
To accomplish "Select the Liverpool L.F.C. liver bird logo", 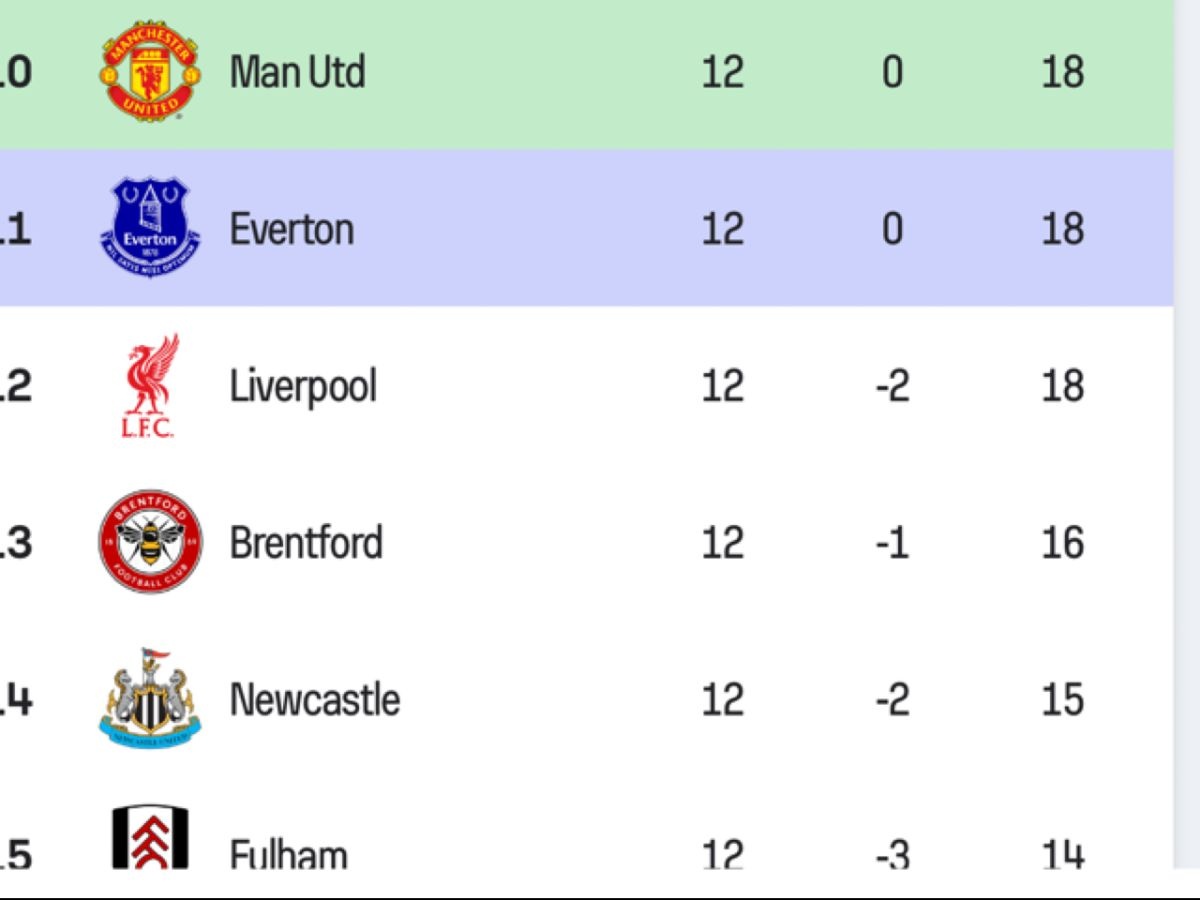I will pos(150,386).
